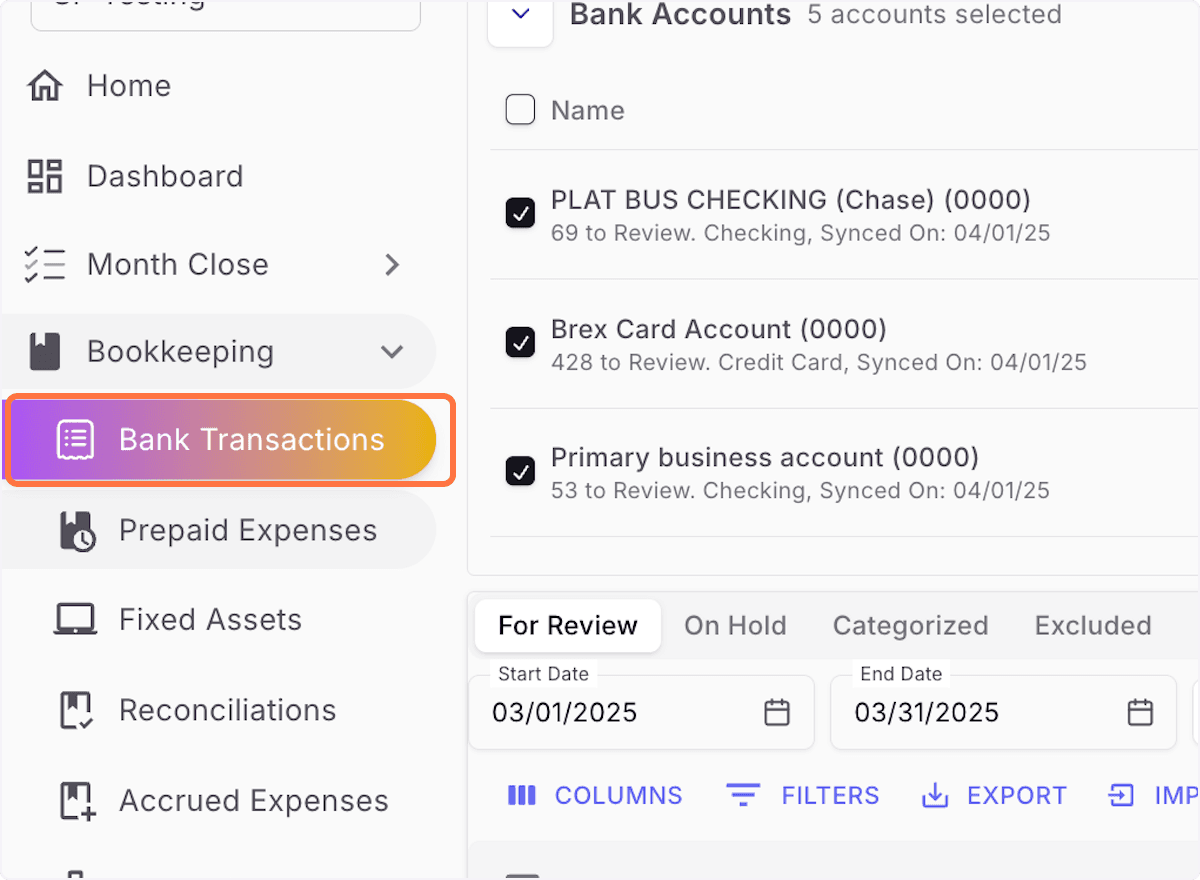Viewport: 1200px width, 880px height.
Task: Expand the Month Close section
Action: point(392,264)
